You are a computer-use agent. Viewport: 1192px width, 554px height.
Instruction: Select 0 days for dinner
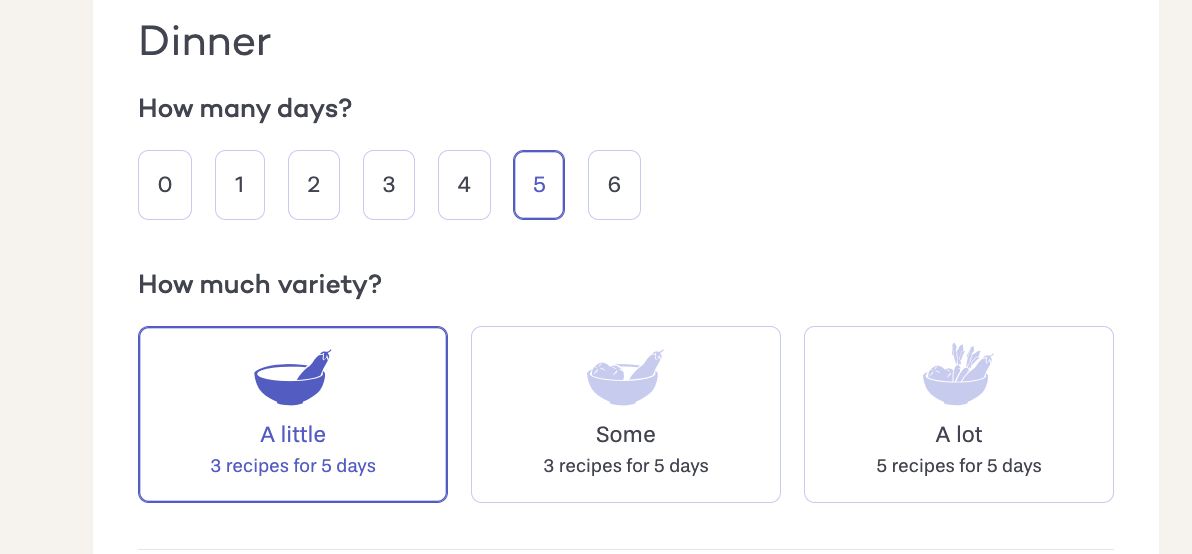[165, 185]
